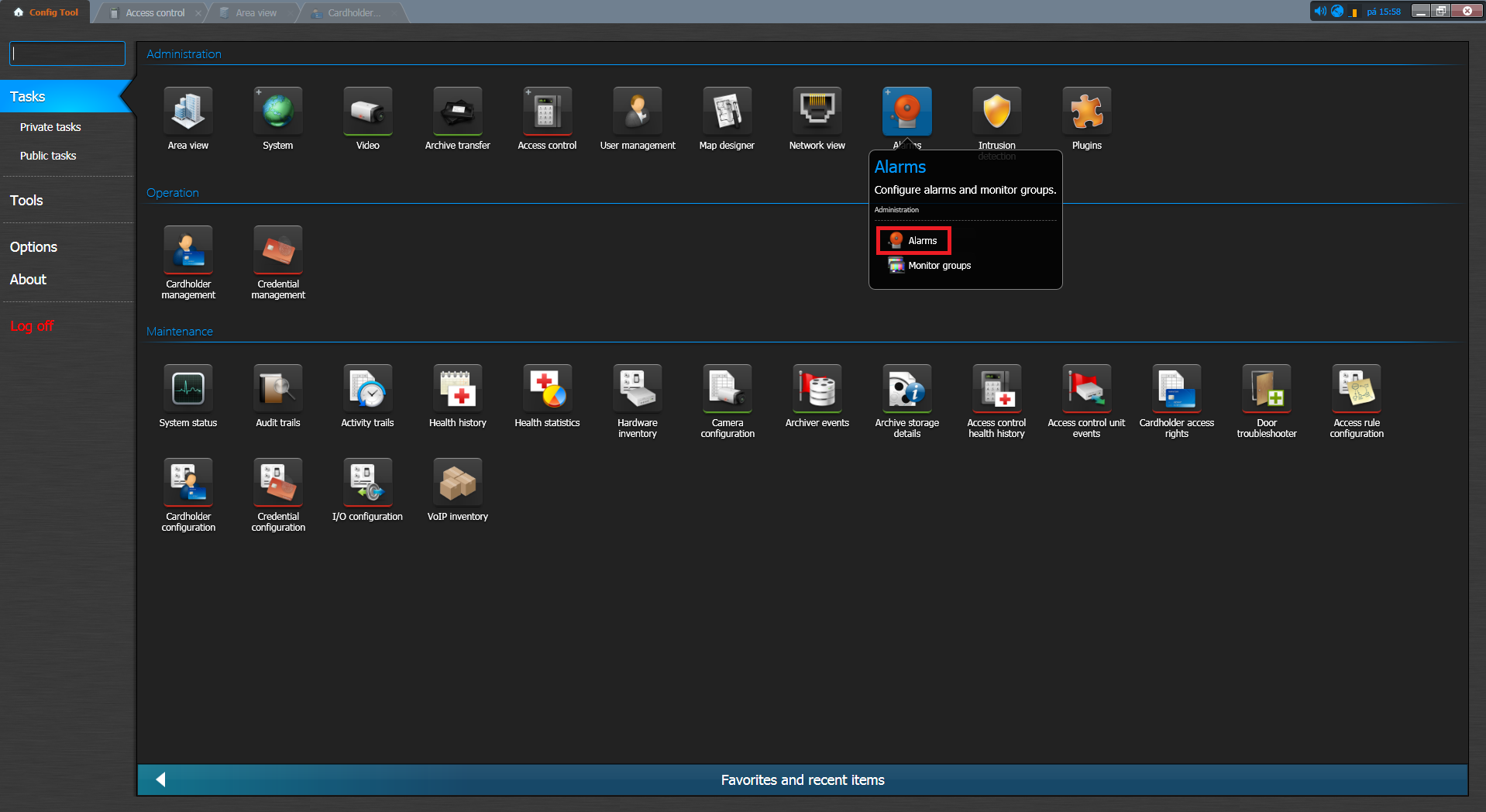Open the Area view task icon
This screenshot has width=1486, height=812.
(187, 112)
